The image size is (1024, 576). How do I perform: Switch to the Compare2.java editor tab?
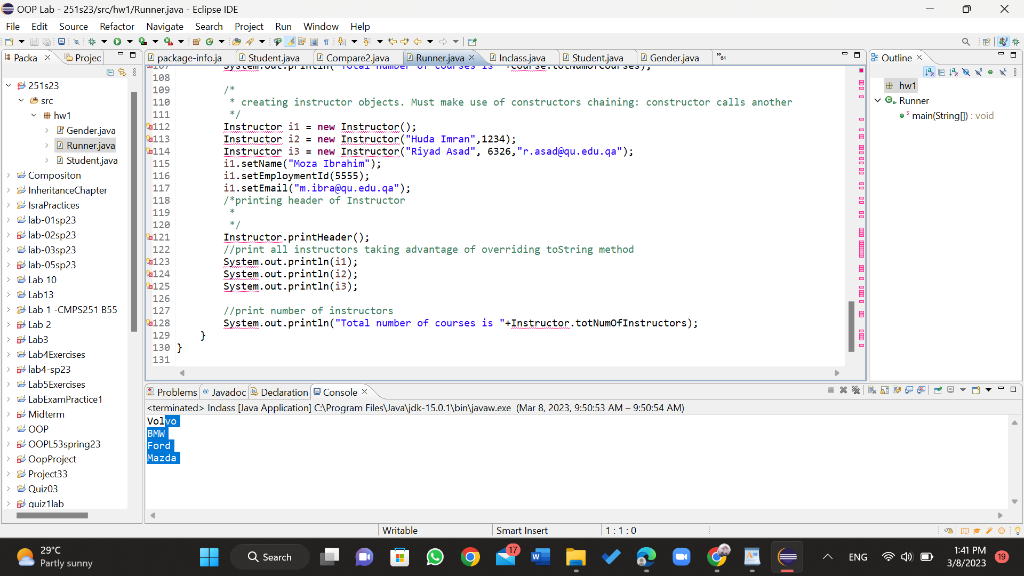point(357,57)
